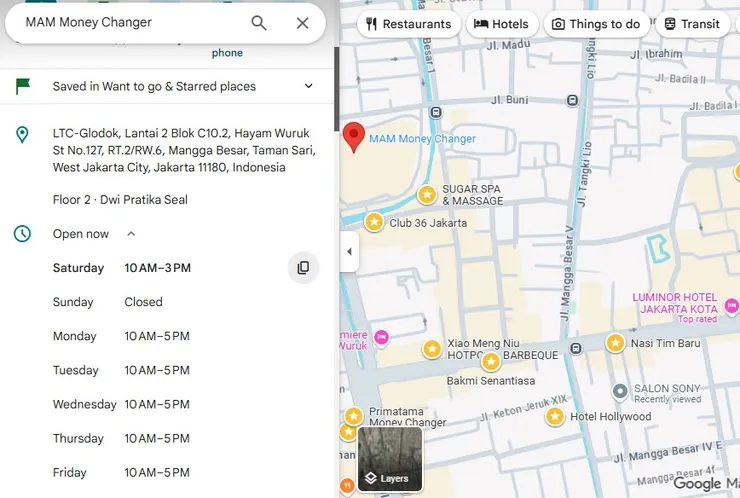Click transit stop near Xiao Meng Niu

(575, 348)
